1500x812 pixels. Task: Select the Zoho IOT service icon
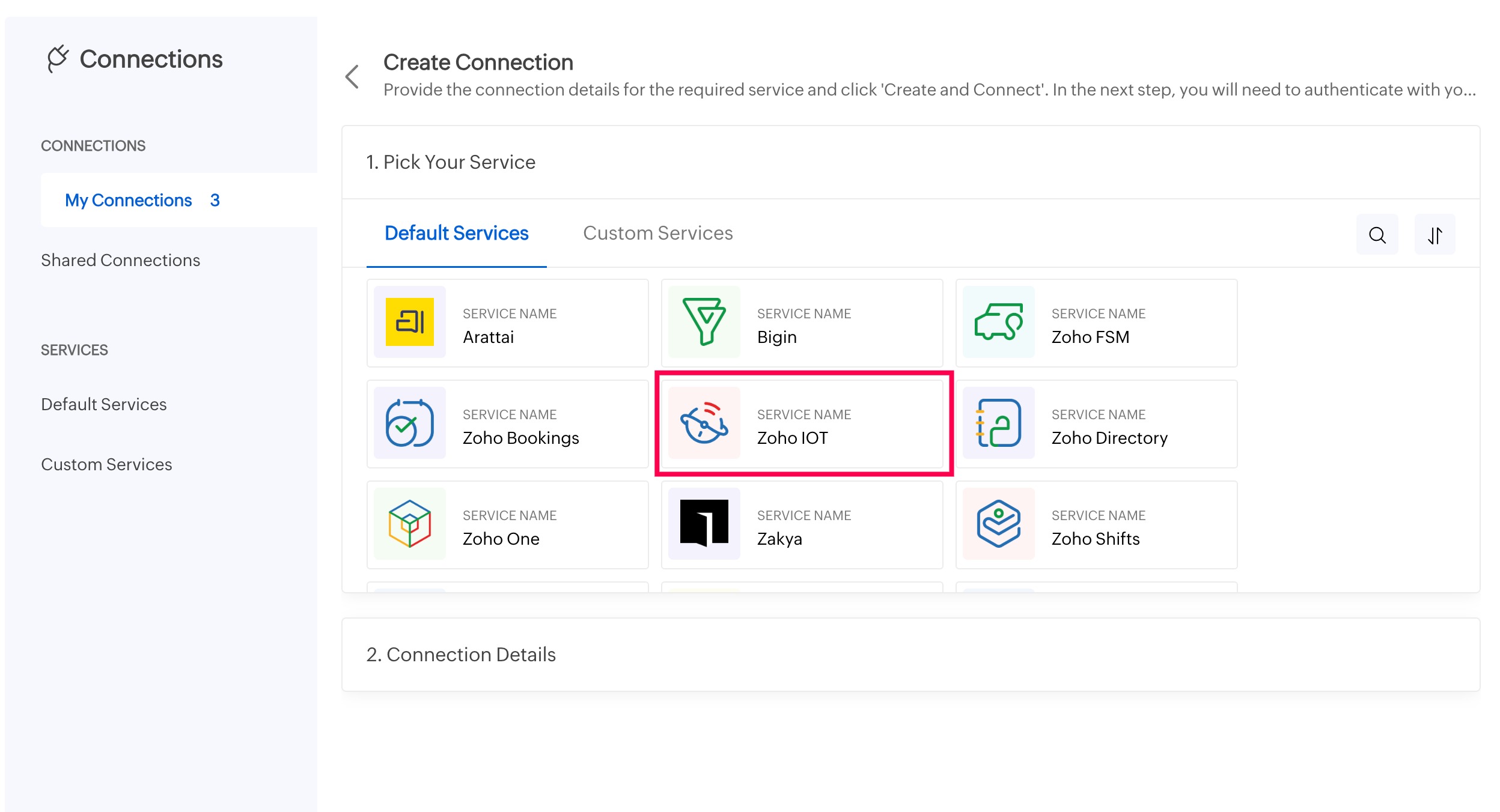tap(704, 423)
